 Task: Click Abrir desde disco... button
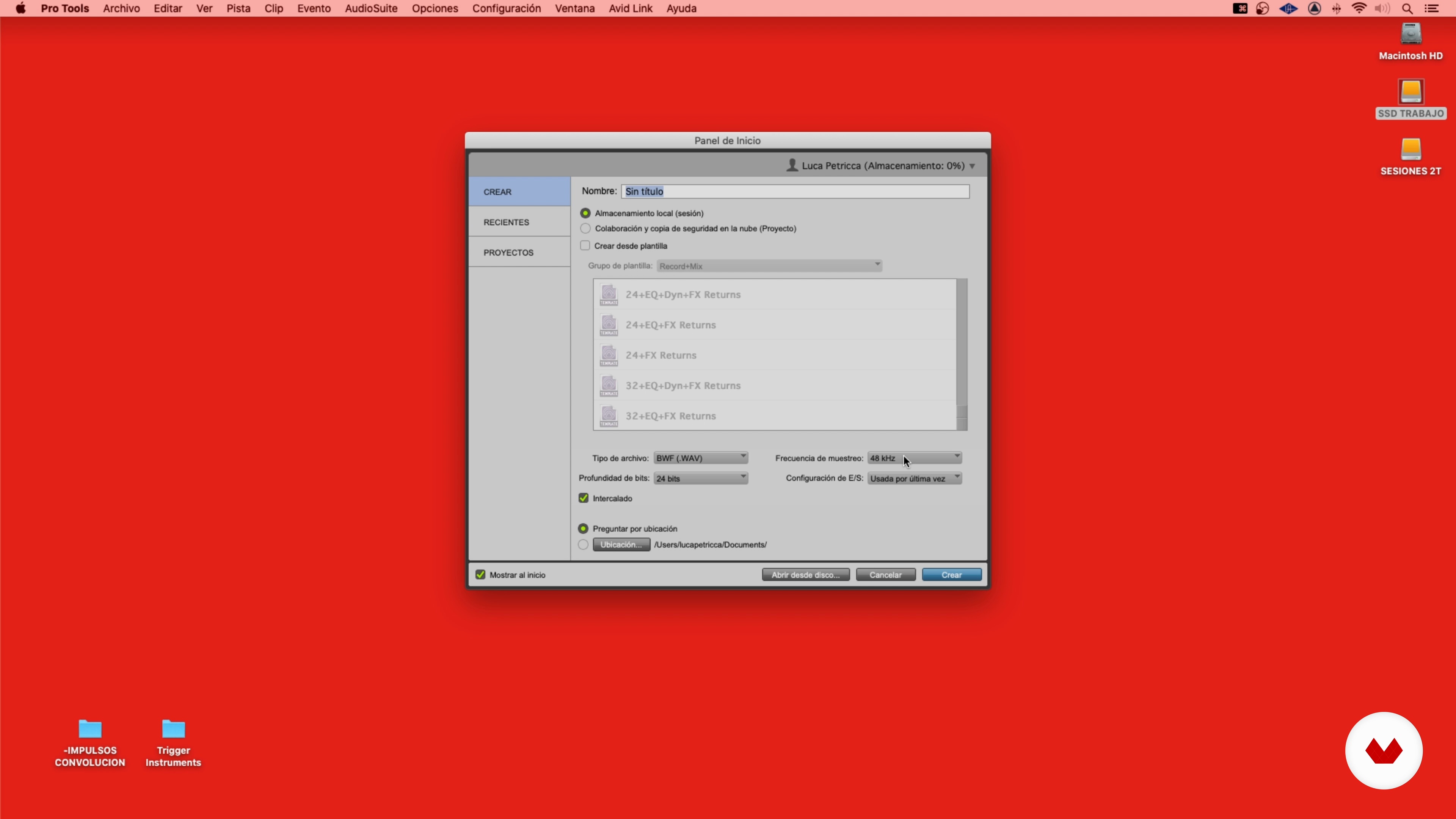[x=805, y=575]
